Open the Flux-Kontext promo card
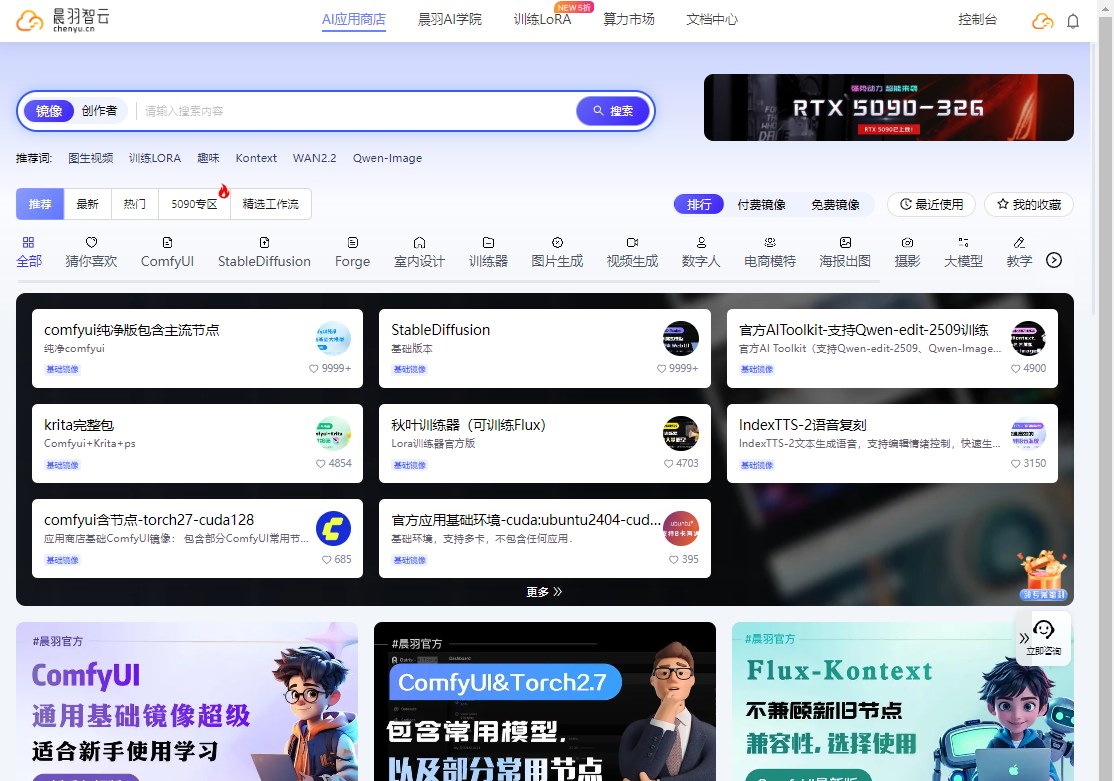Image resolution: width=1114 pixels, height=781 pixels. pyautogui.click(x=902, y=701)
